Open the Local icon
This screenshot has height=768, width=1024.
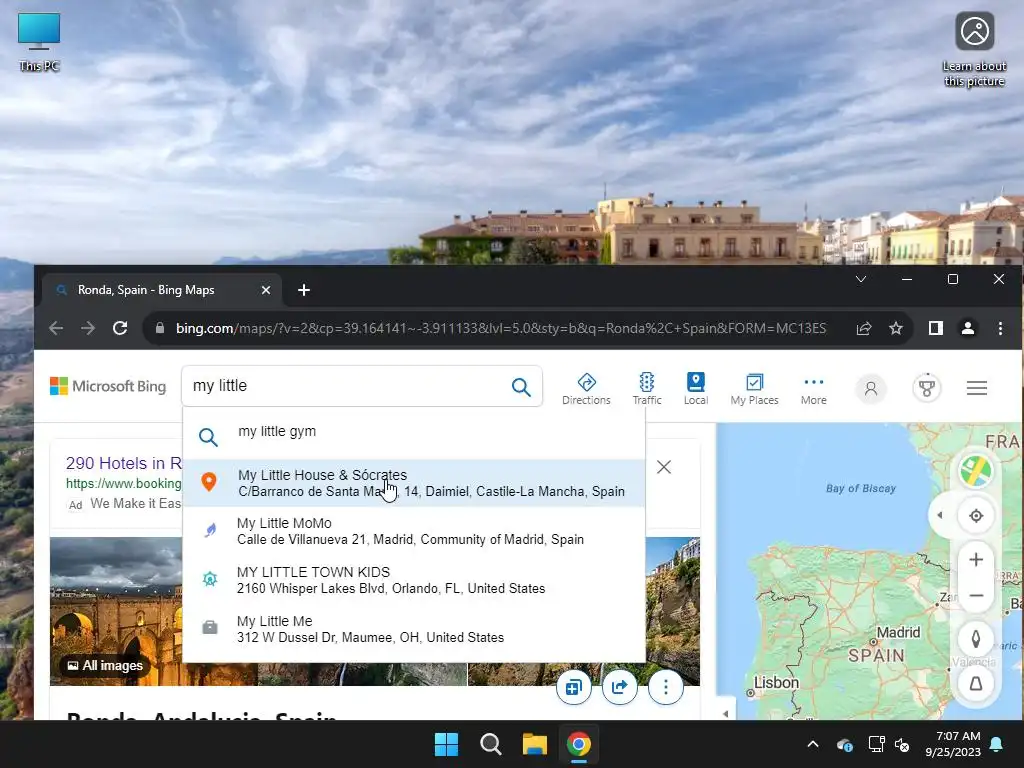coord(696,389)
